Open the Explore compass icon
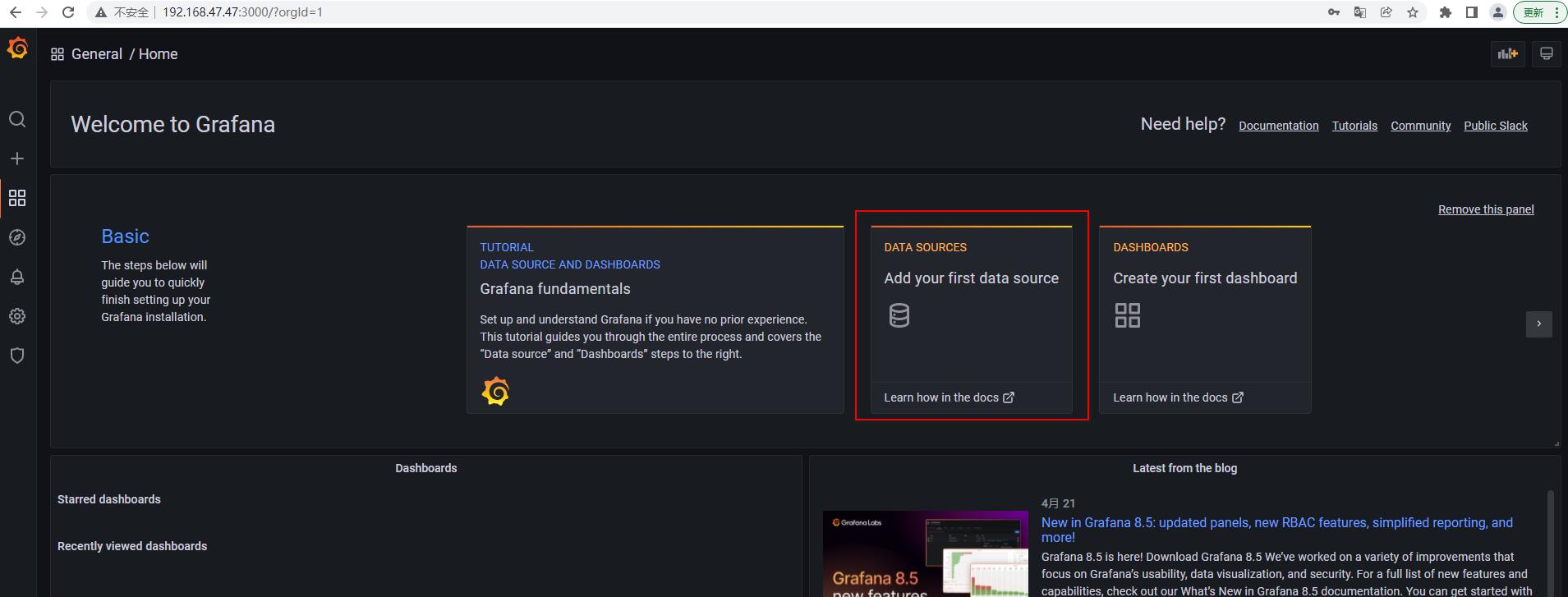Image resolution: width=1568 pixels, height=597 pixels. pyautogui.click(x=17, y=237)
